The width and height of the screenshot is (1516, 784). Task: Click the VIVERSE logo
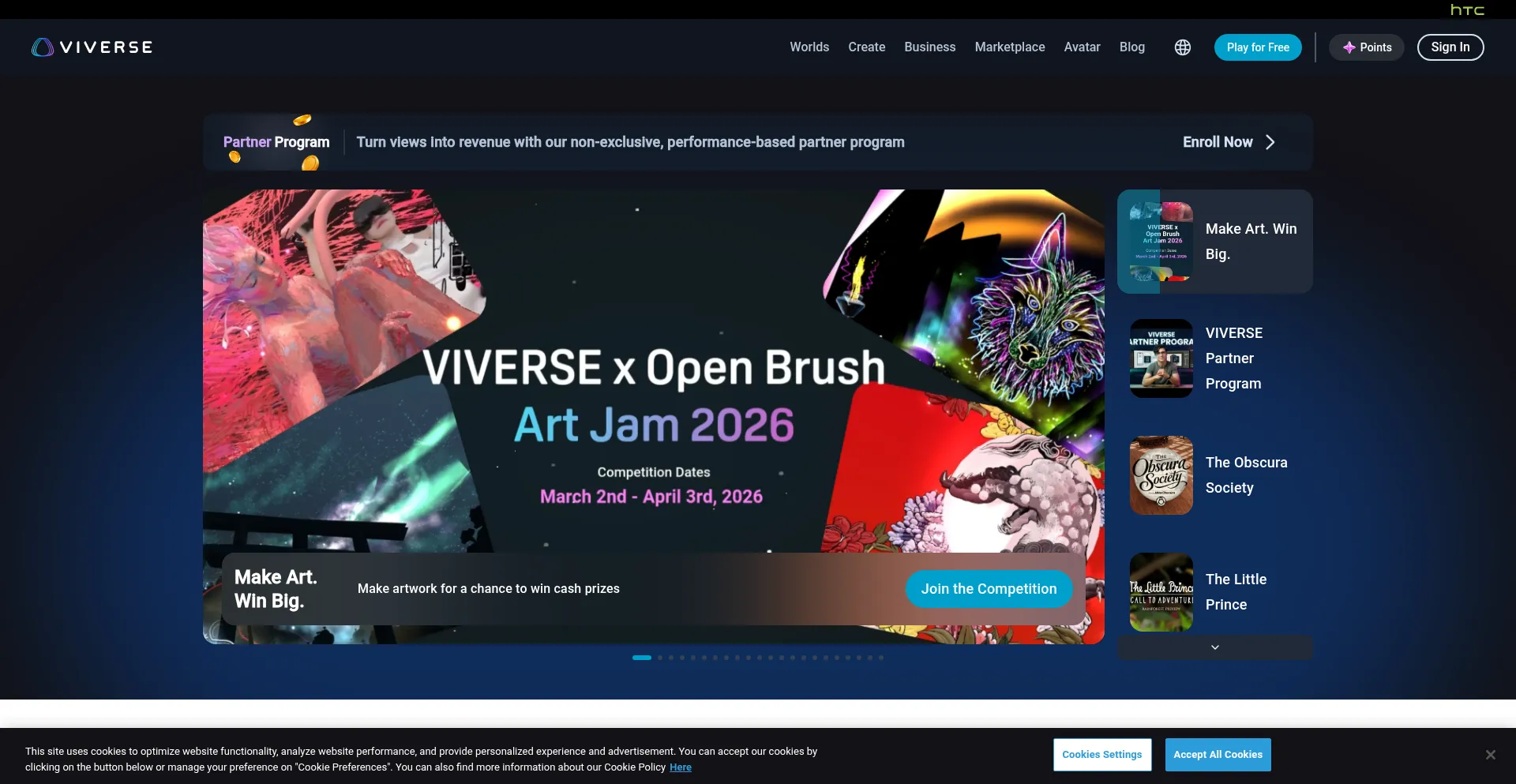(x=92, y=47)
